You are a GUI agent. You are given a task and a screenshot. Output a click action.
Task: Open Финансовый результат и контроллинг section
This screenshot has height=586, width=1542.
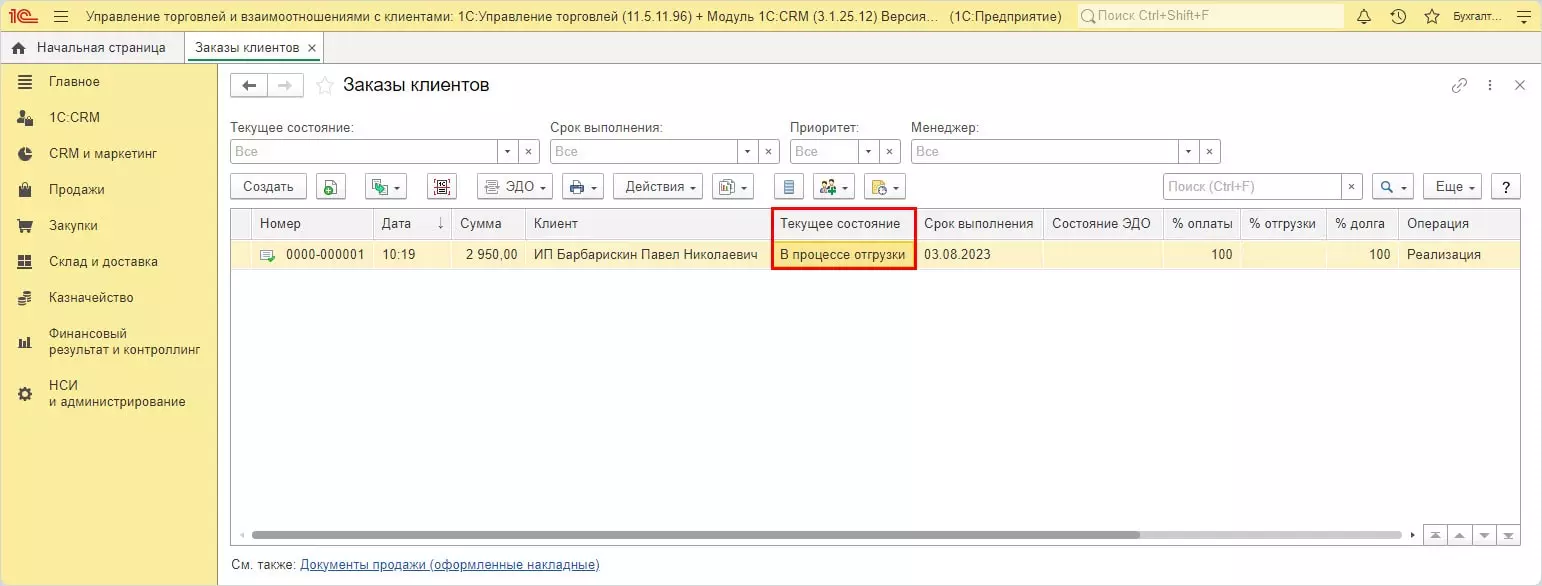110,342
